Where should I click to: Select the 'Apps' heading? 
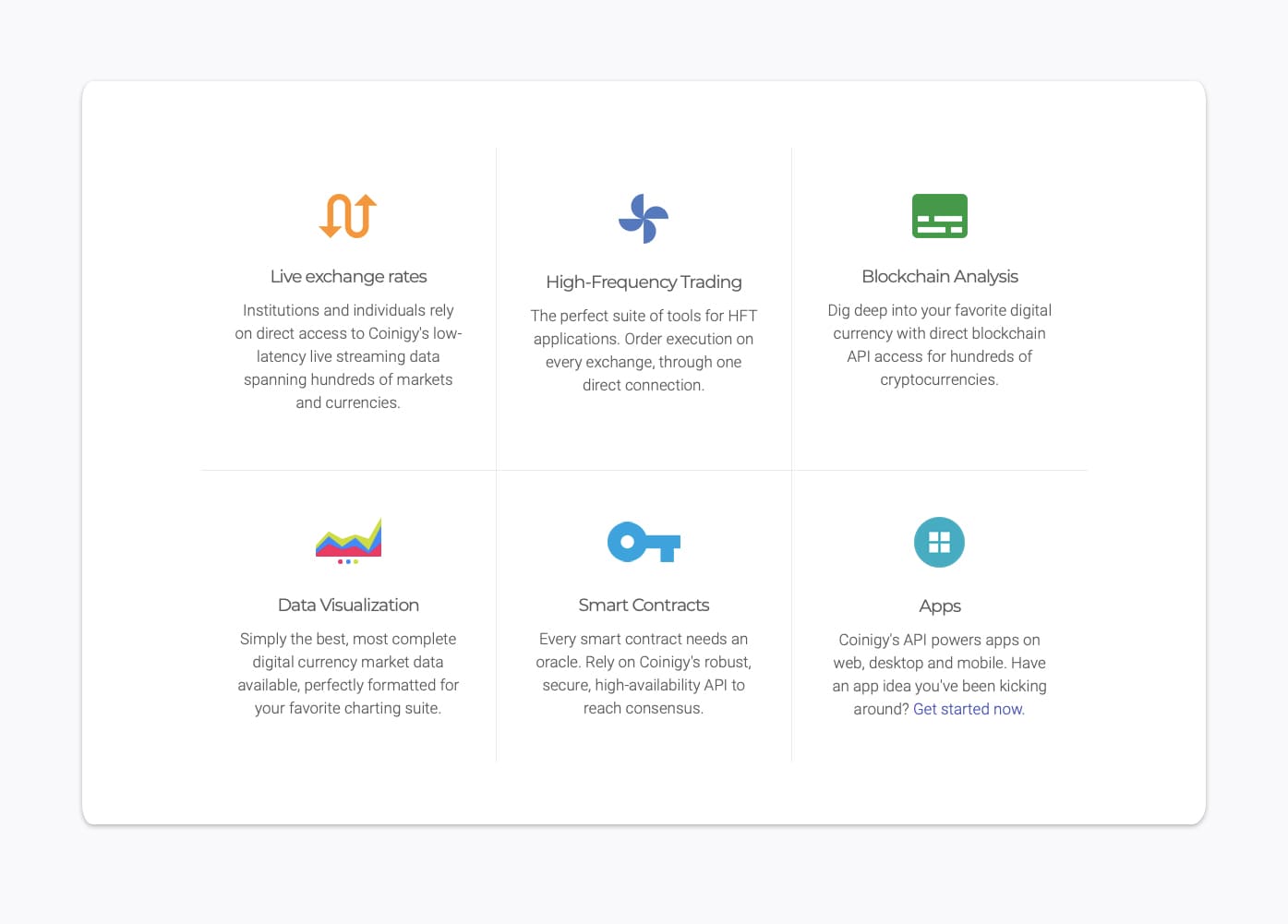coord(939,606)
